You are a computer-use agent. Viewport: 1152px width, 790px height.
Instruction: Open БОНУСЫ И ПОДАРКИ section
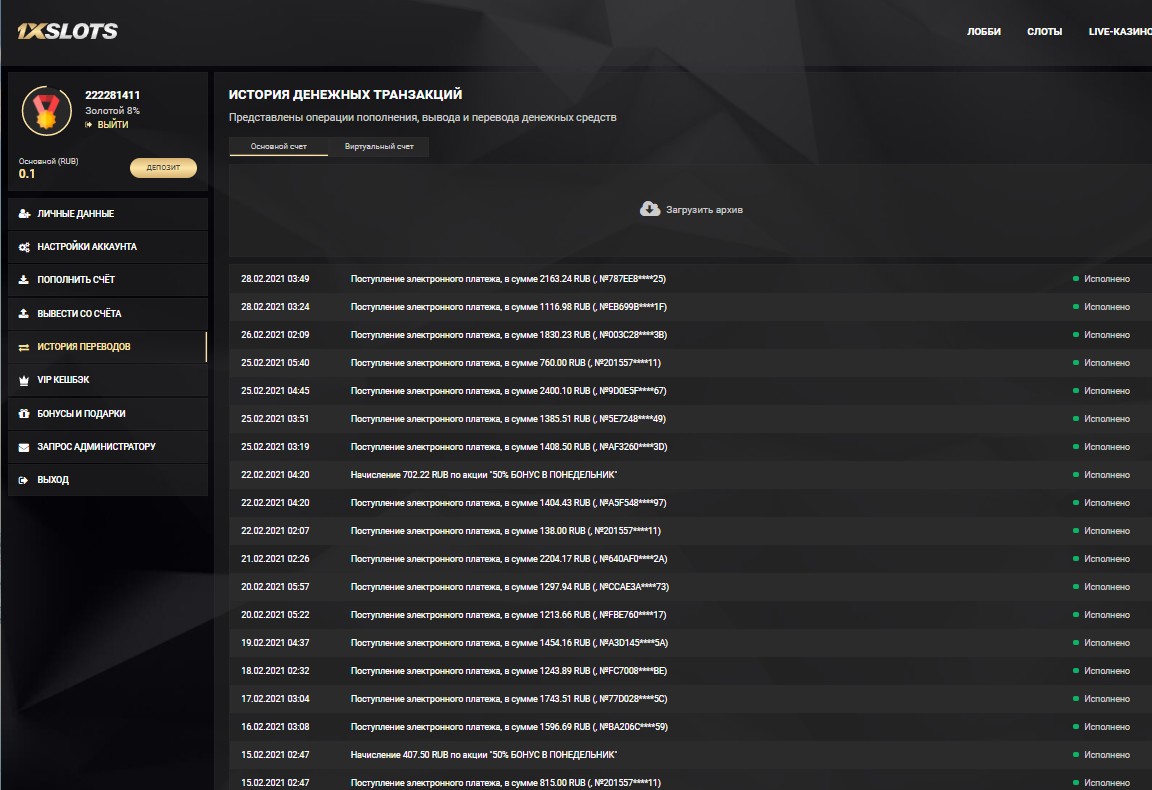point(108,414)
